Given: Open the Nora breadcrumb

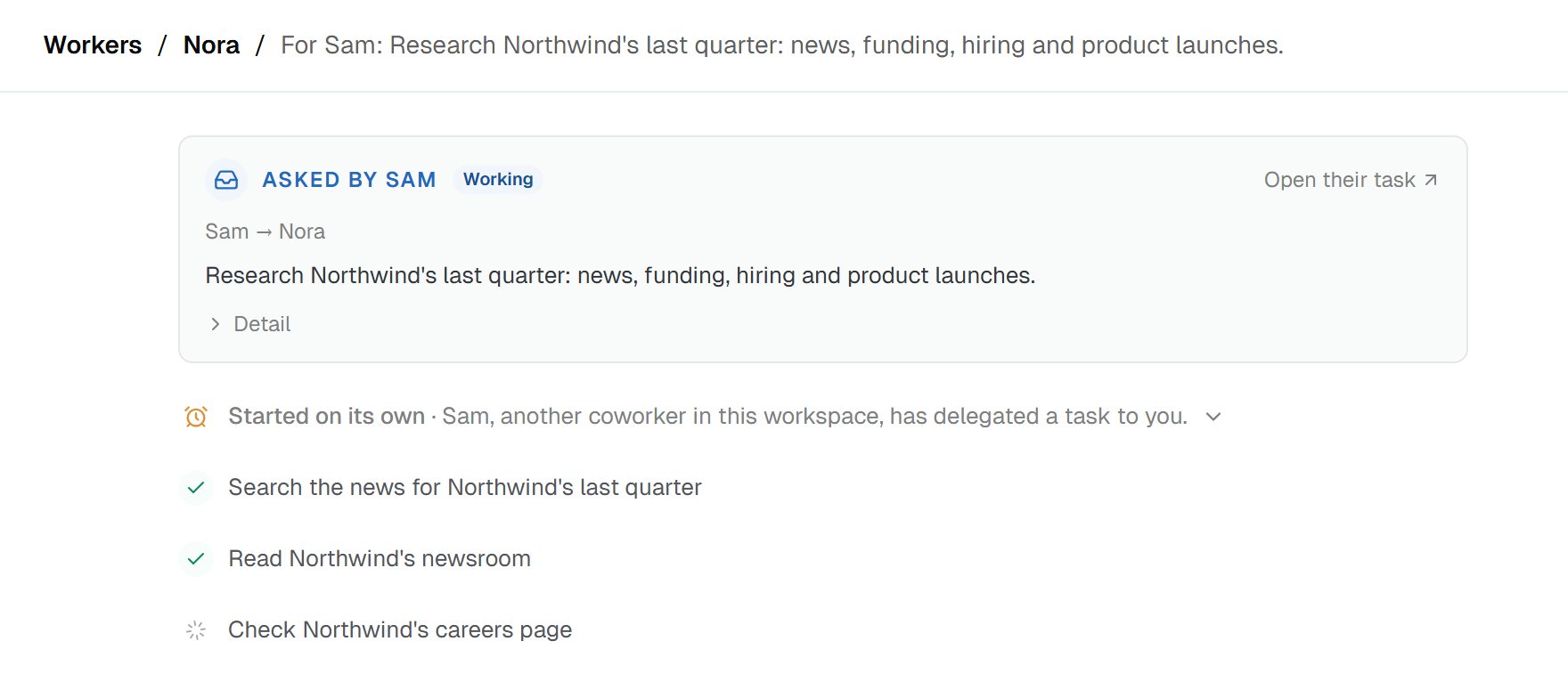Looking at the screenshot, I should (x=211, y=45).
